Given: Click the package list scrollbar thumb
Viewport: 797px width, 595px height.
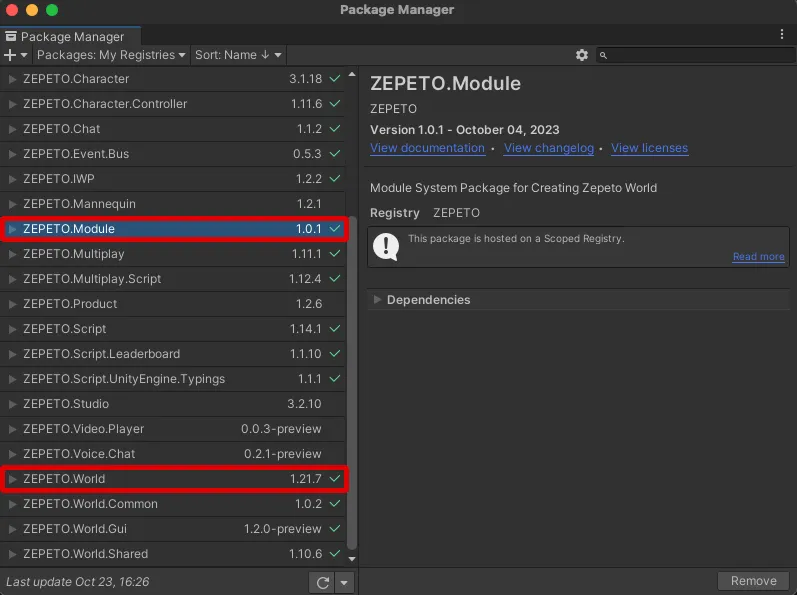Looking at the screenshot, I should (x=352, y=382).
